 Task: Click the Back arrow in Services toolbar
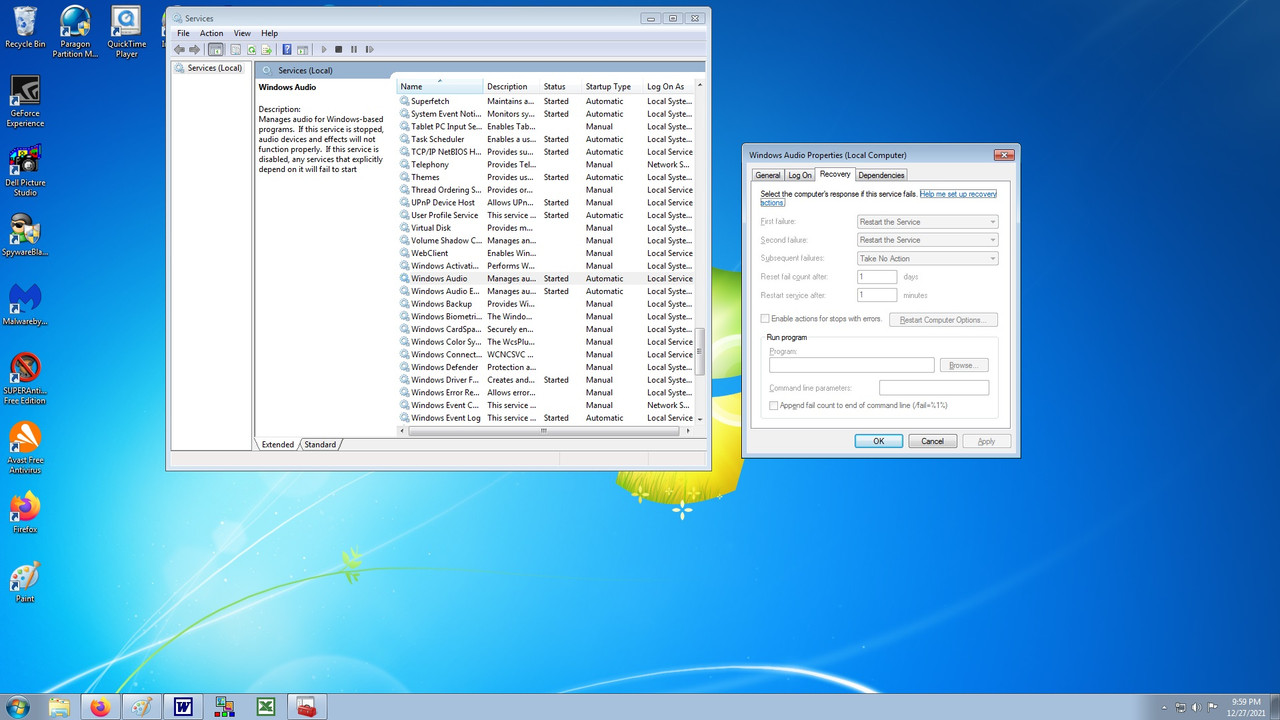click(179, 49)
